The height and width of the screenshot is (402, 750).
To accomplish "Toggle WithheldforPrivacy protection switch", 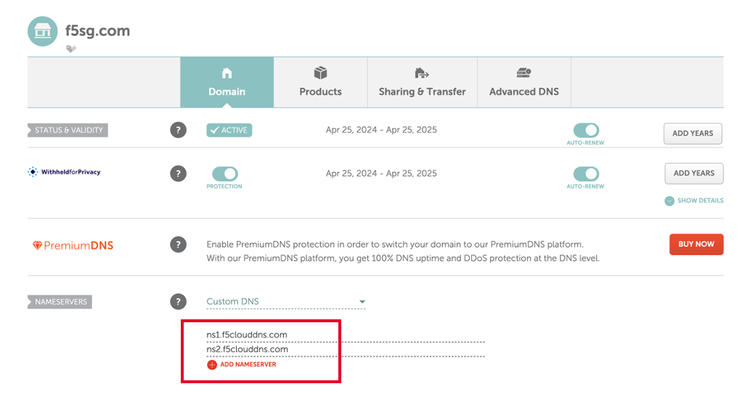I will coord(225,173).
